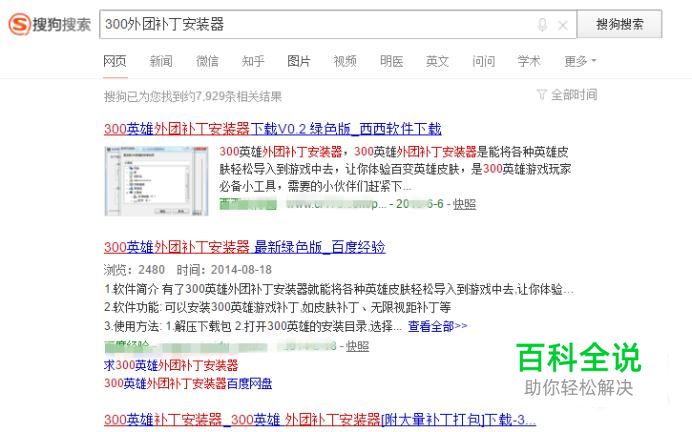The height and width of the screenshot is (432, 692).
Task: Open the 微信 tab
Action: 207,61
